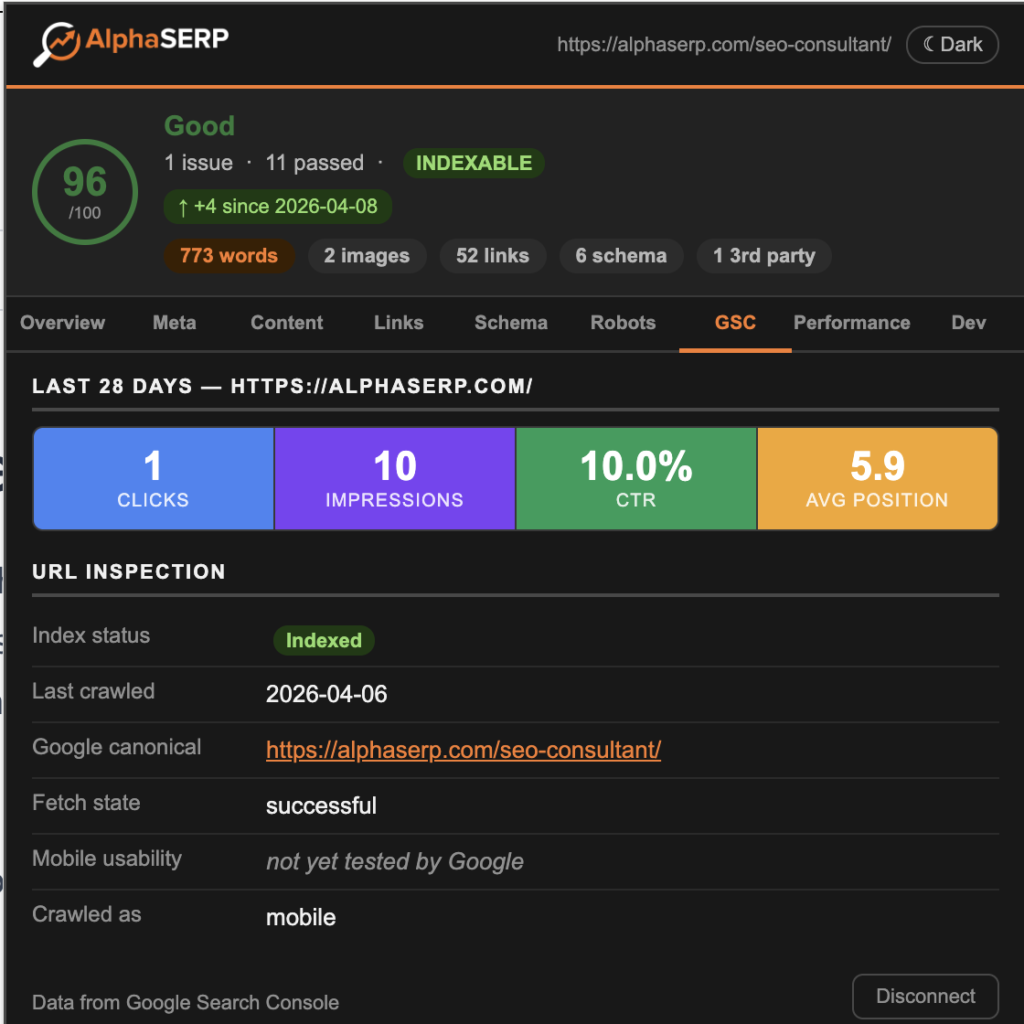Image resolution: width=1024 pixels, height=1024 pixels.
Task: Open the Overview tab
Action: click(63, 323)
